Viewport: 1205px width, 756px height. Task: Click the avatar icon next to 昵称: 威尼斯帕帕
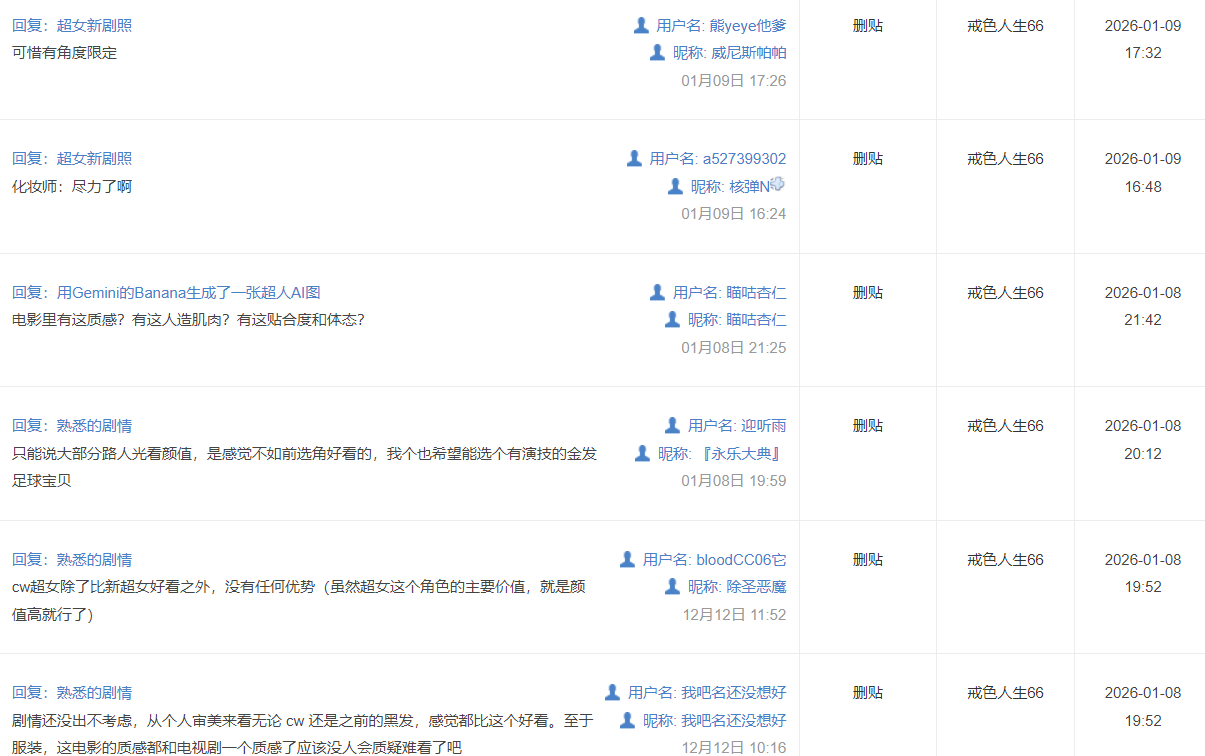[x=657, y=52]
